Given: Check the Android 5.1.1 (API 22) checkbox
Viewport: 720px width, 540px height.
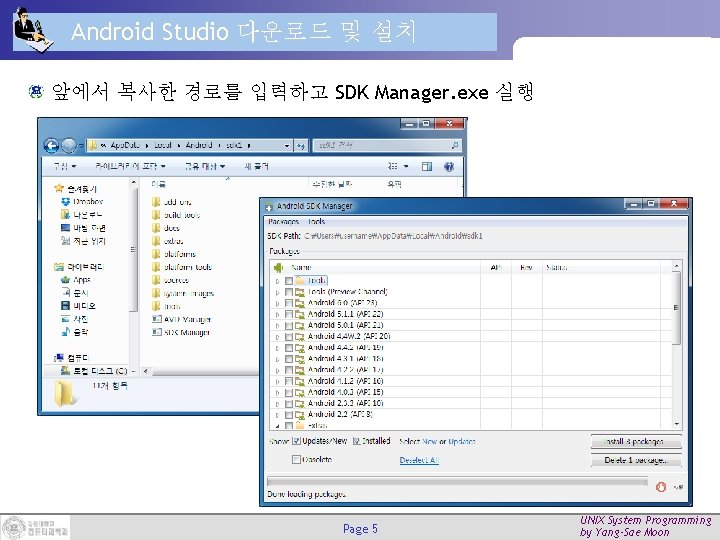Looking at the screenshot, I should 289,314.
